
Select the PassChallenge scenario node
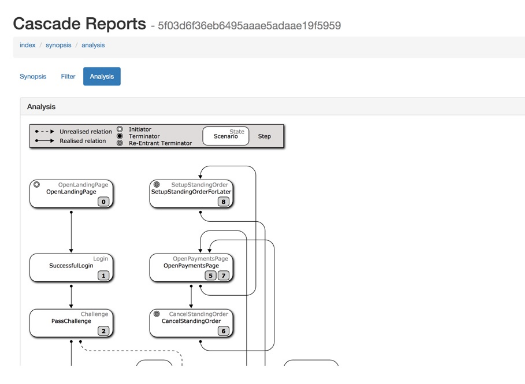(71, 323)
